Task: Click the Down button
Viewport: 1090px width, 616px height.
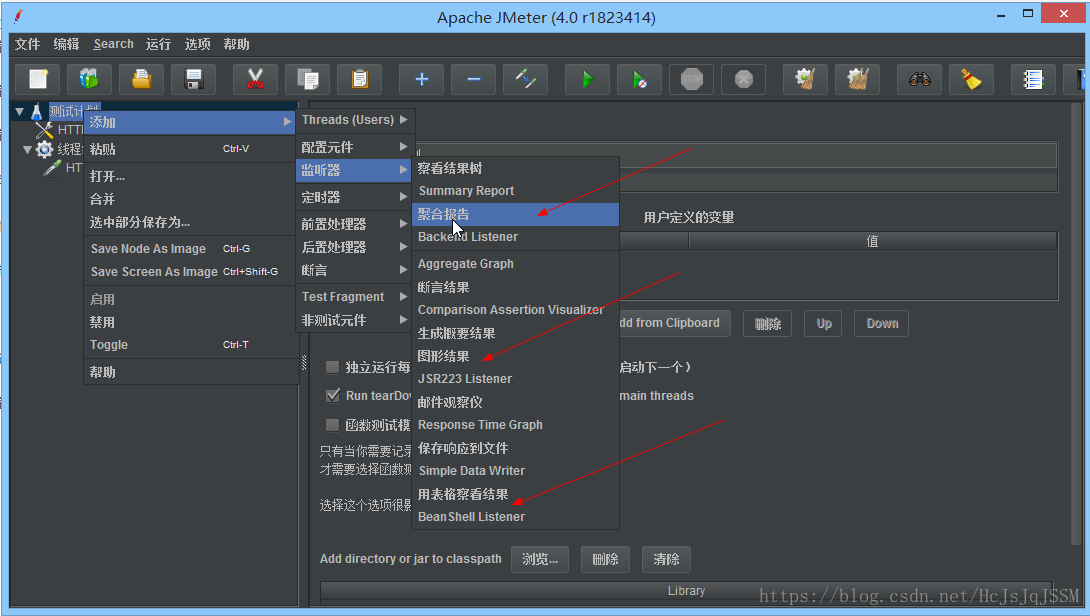Action: (882, 323)
